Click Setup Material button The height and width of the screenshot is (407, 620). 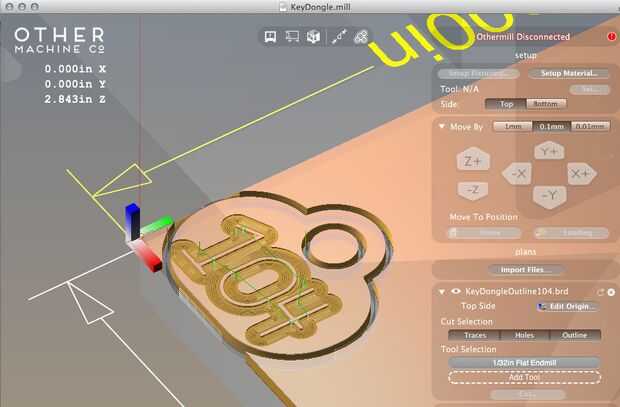click(569, 73)
